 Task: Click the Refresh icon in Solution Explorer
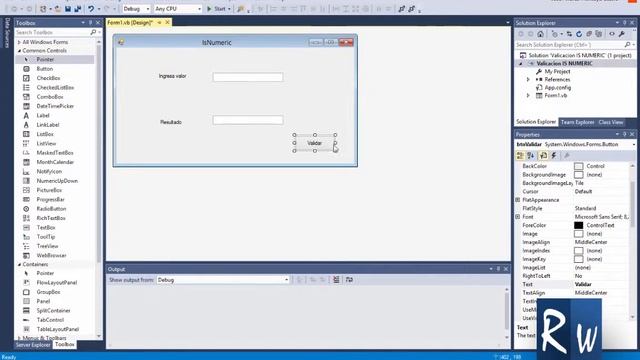[x=579, y=34]
